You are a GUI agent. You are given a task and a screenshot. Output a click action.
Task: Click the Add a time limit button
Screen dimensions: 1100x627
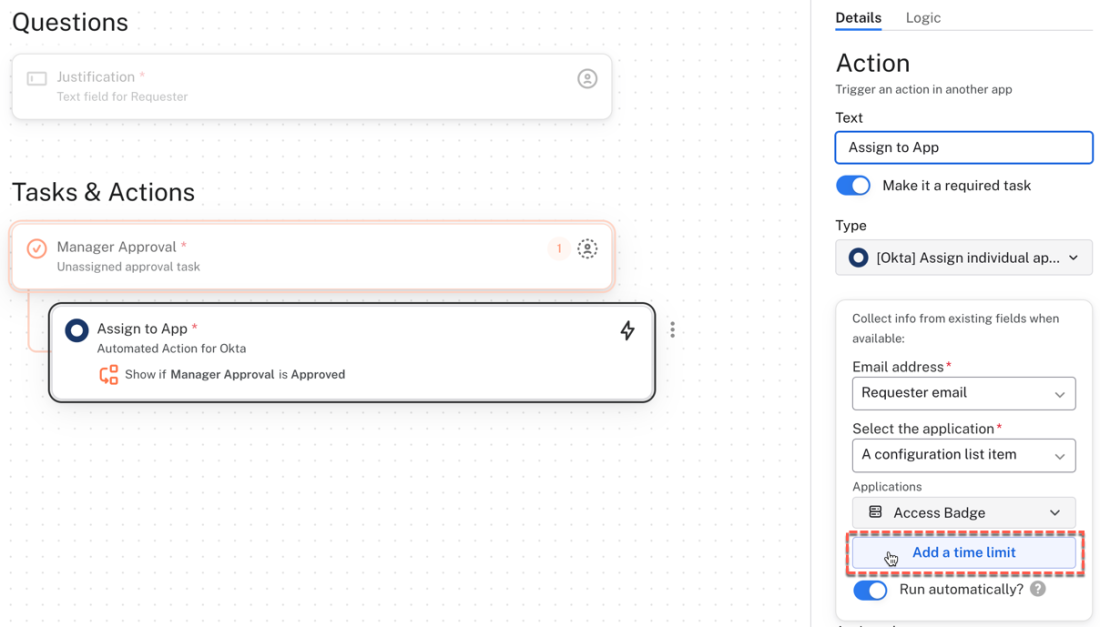click(963, 553)
